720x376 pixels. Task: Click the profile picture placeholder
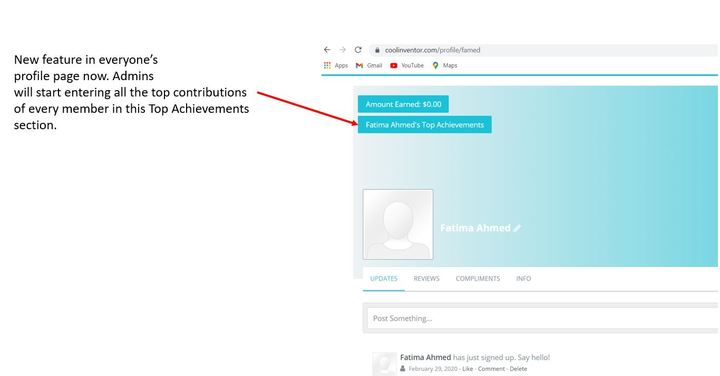coord(398,224)
